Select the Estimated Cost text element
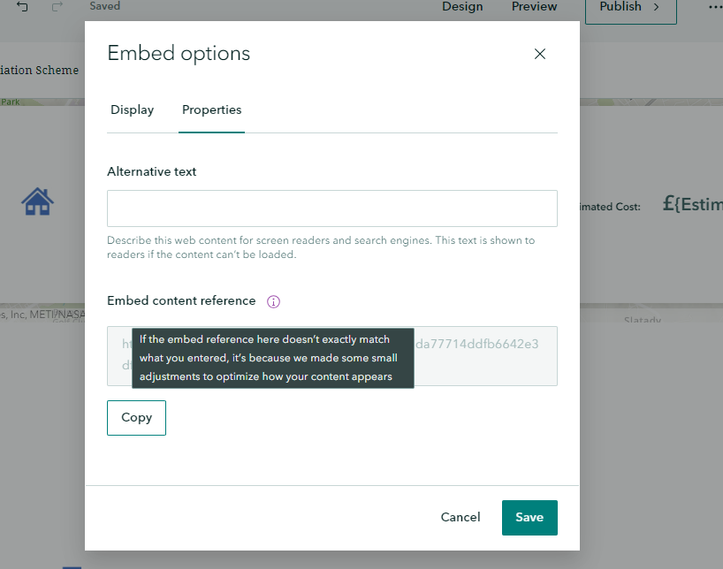Viewport: 723px width, 569px height. (610, 207)
